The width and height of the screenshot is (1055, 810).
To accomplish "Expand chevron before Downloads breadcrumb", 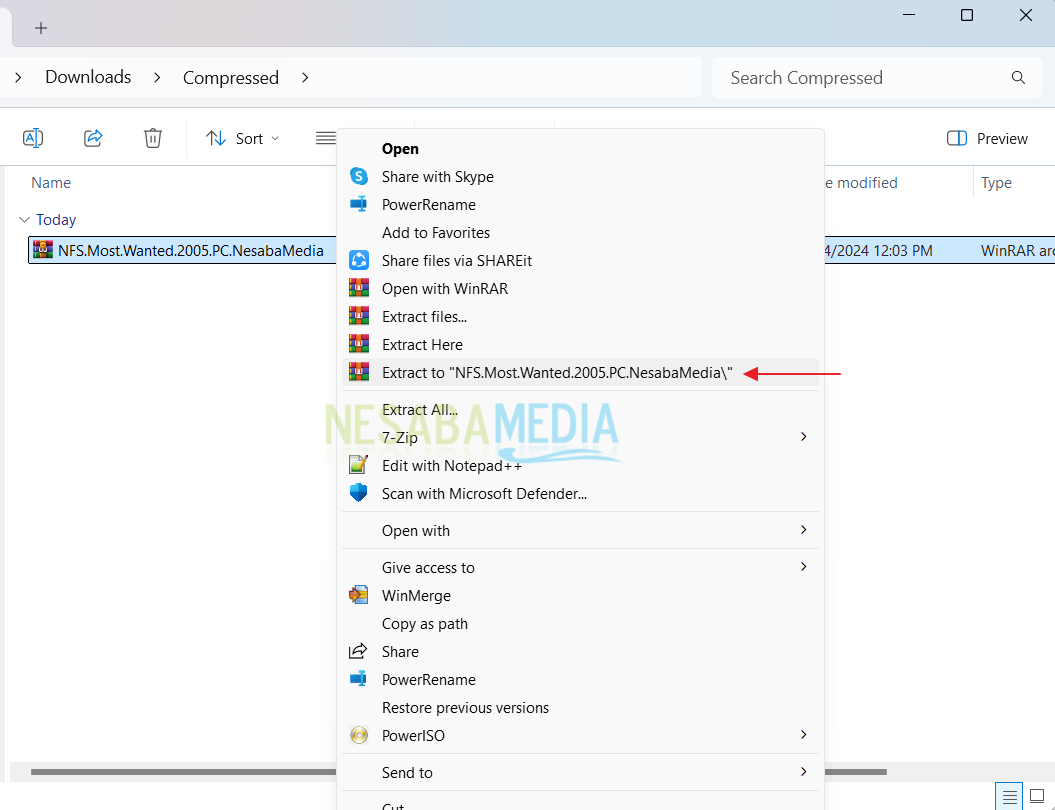I will click(18, 78).
